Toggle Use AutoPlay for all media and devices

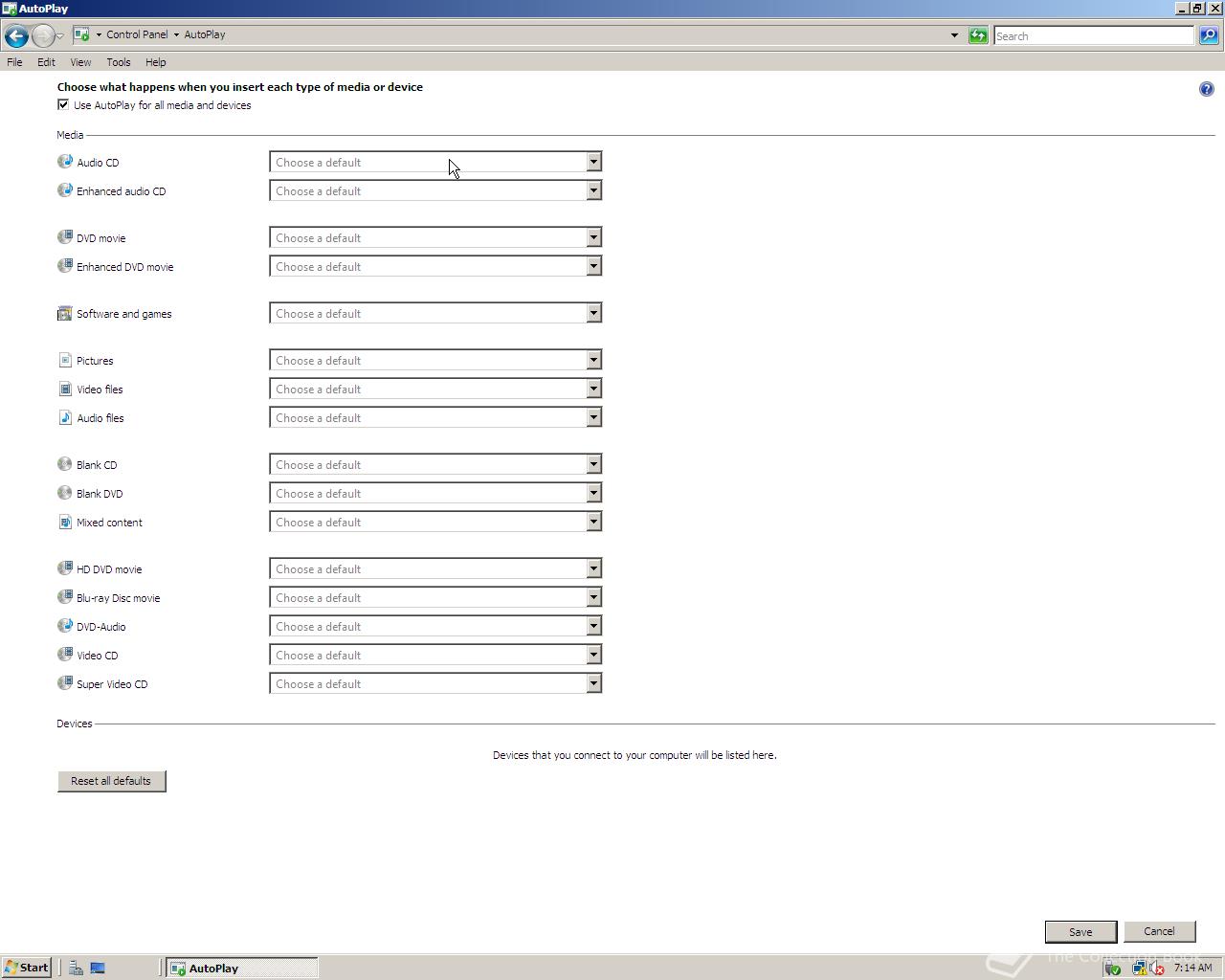tap(63, 105)
